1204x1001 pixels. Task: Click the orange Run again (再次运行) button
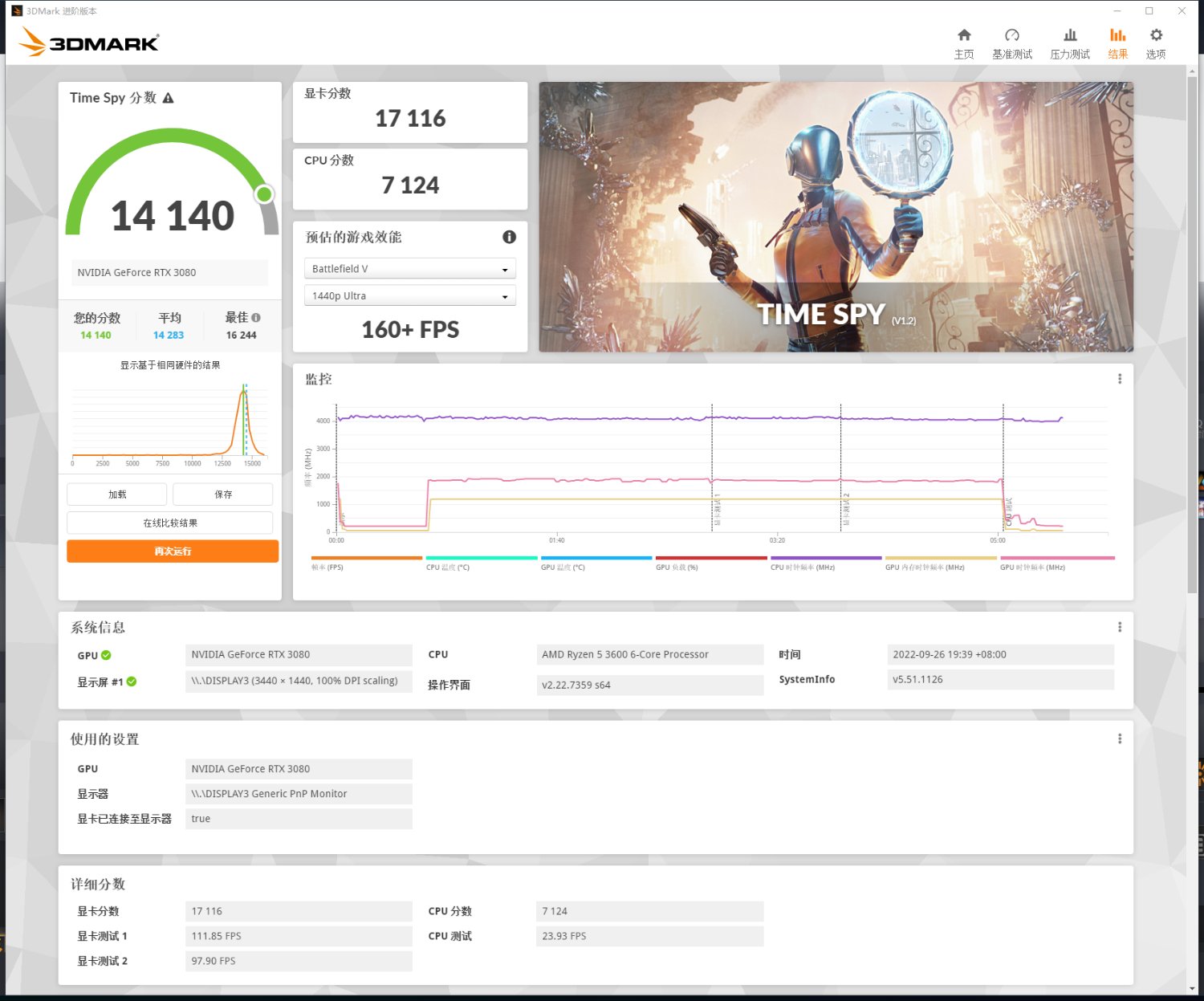point(173,551)
